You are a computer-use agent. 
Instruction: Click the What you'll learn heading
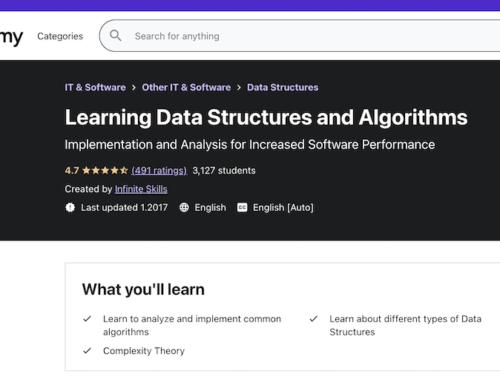[x=143, y=289]
